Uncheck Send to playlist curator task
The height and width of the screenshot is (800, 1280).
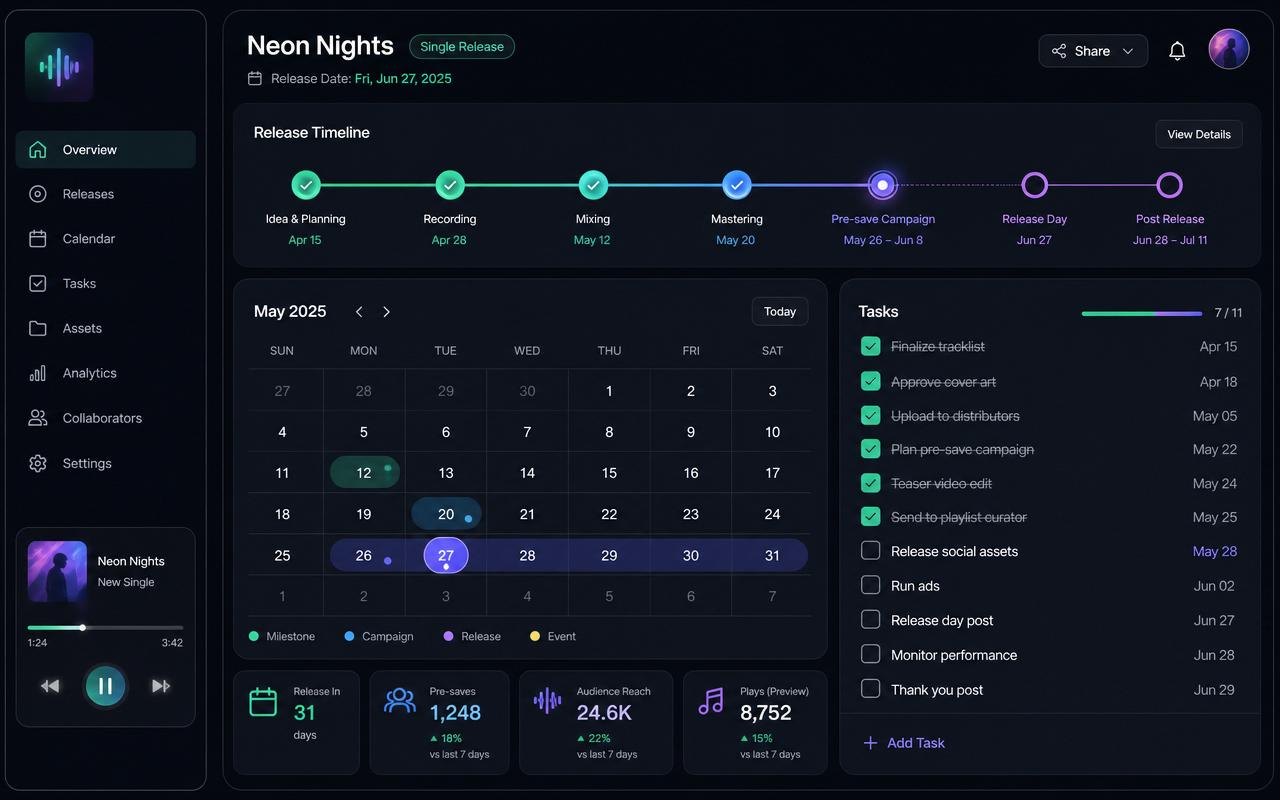tap(870, 517)
